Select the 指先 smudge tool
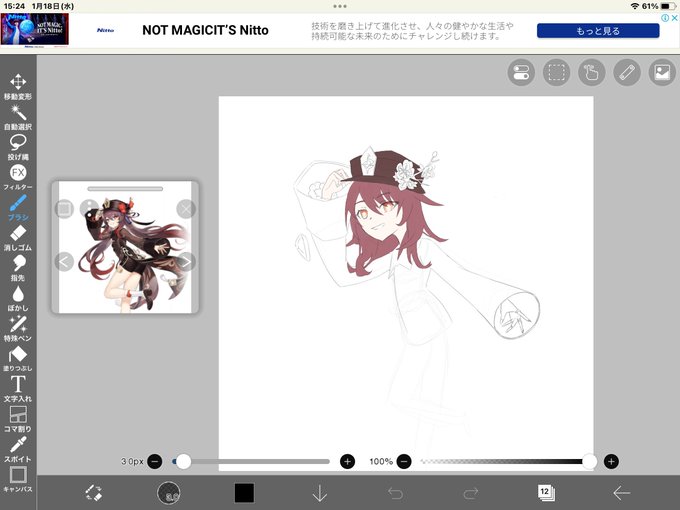 coord(18,268)
